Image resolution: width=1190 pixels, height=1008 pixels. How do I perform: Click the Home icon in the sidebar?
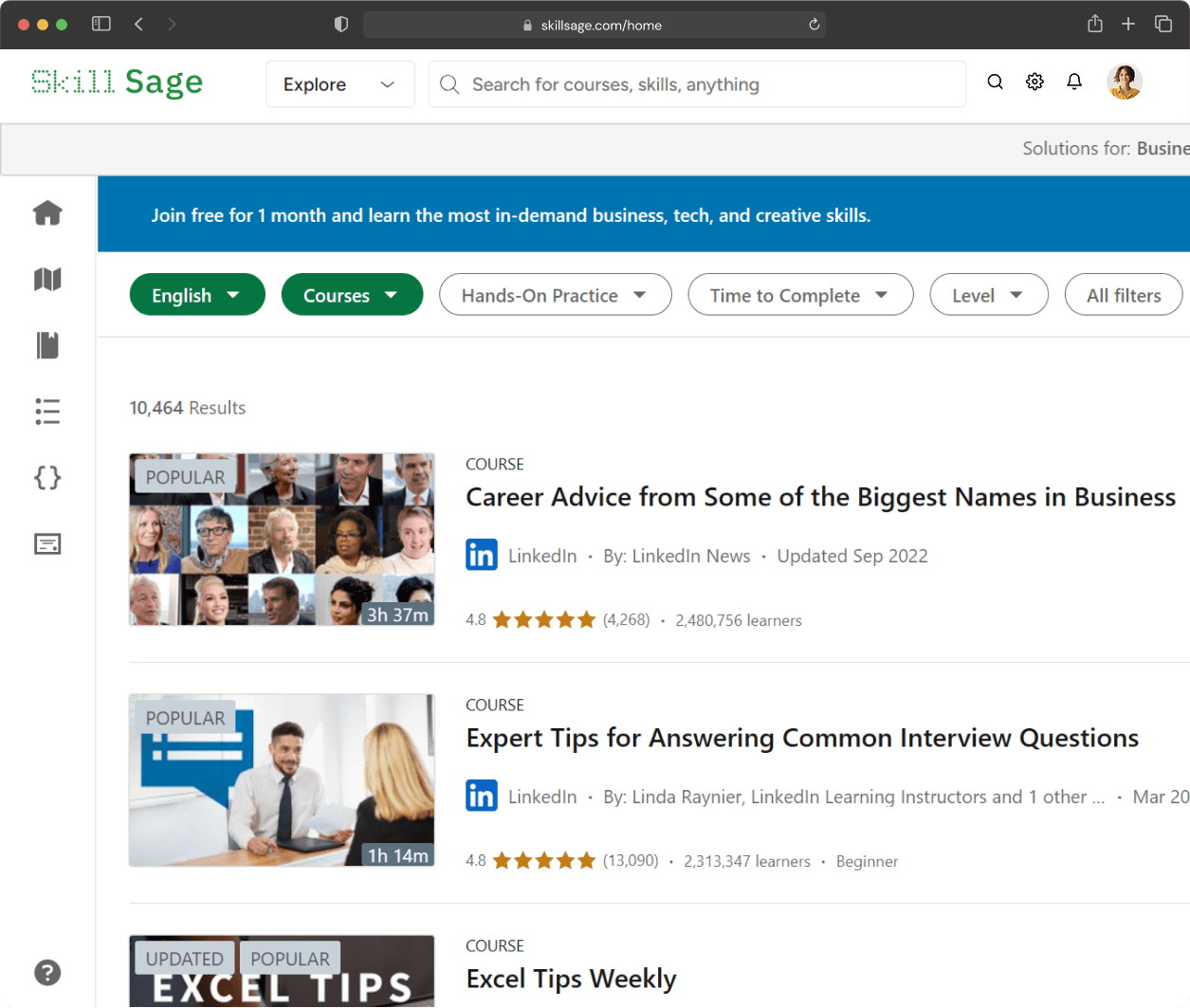pyautogui.click(x=47, y=213)
